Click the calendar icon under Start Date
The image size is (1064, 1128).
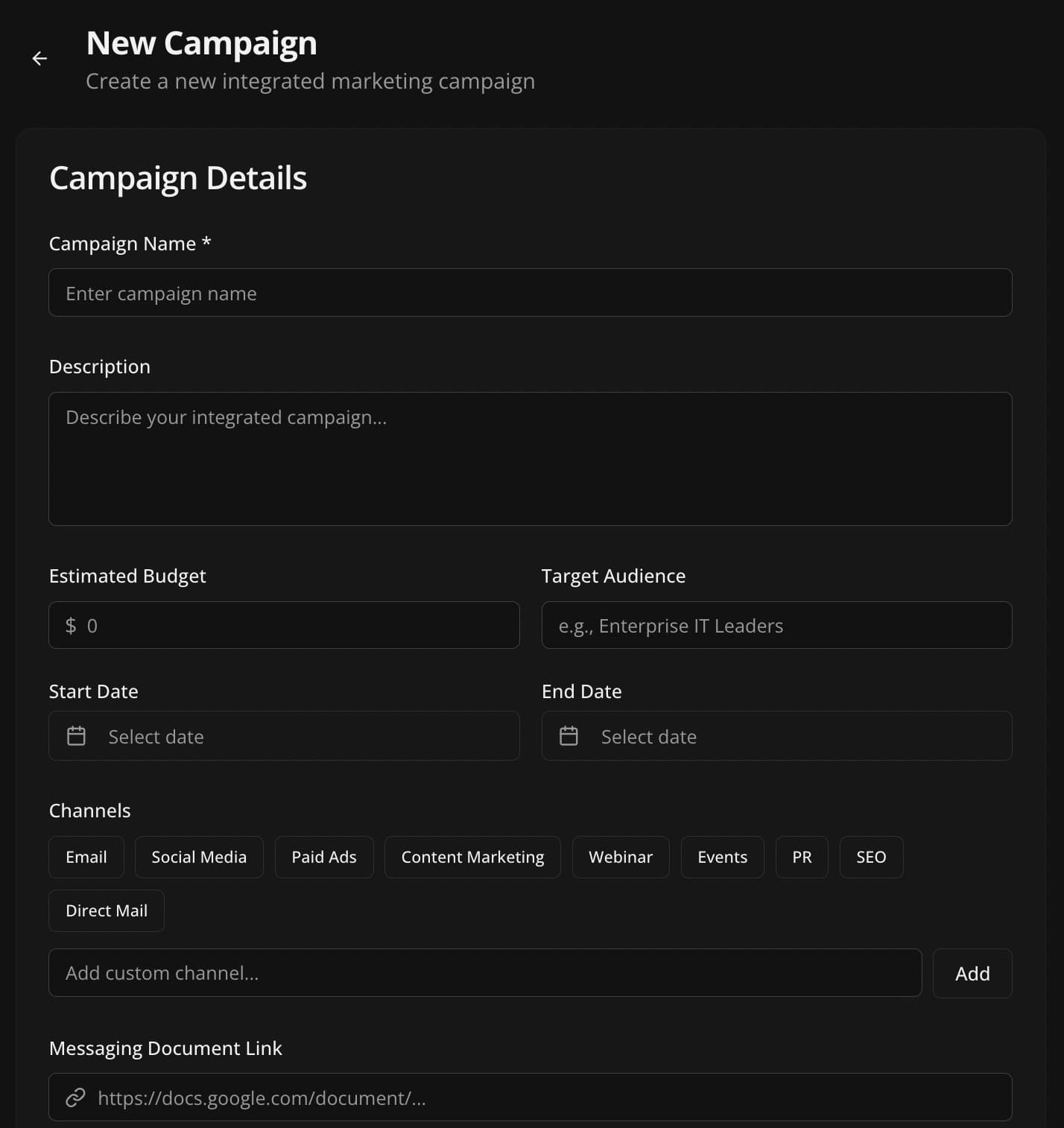pos(76,735)
